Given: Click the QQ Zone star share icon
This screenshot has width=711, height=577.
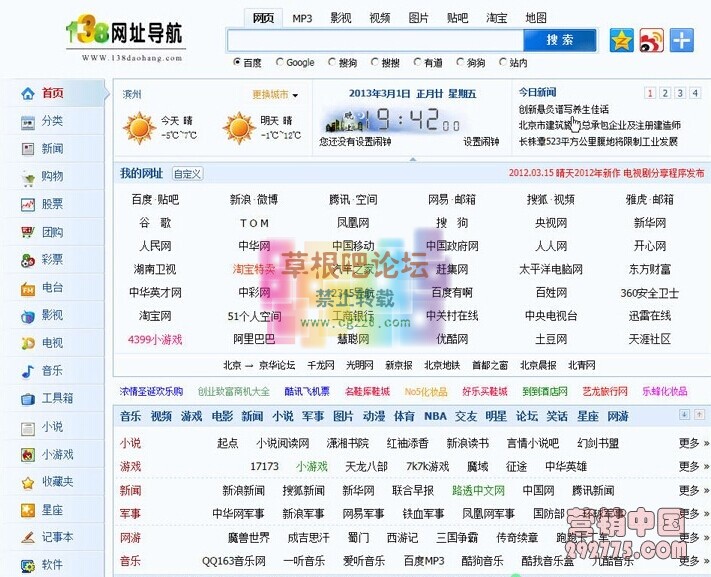Looking at the screenshot, I should (x=621, y=40).
